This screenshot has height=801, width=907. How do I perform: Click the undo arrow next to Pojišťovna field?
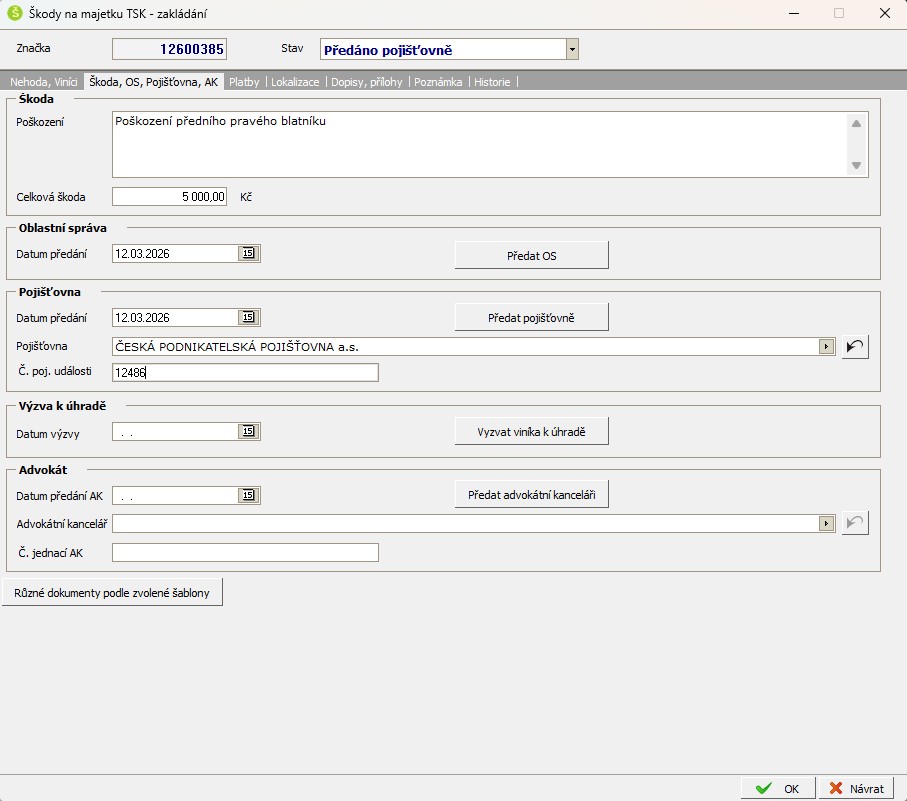point(855,347)
